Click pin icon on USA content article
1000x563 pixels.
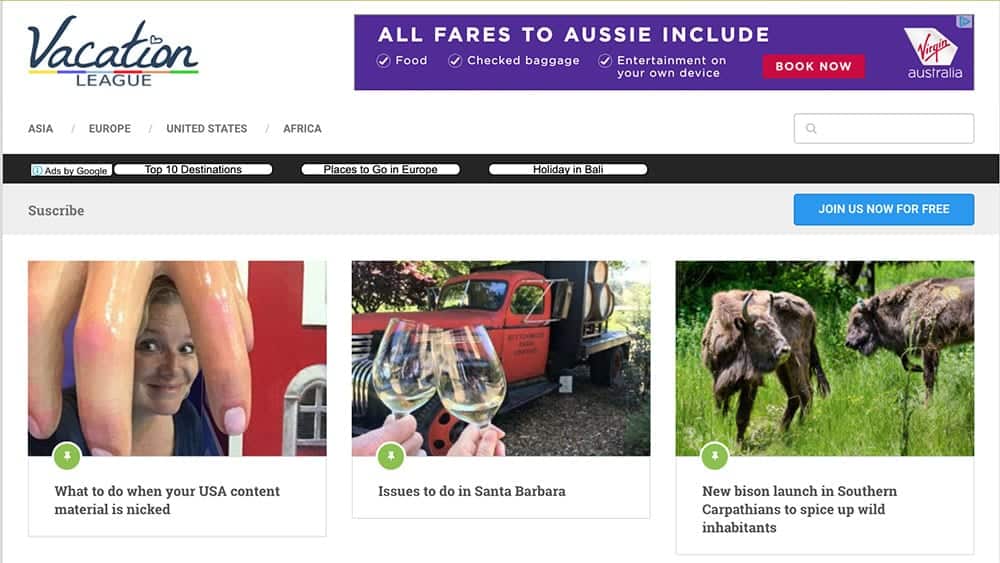click(x=67, y=455)
